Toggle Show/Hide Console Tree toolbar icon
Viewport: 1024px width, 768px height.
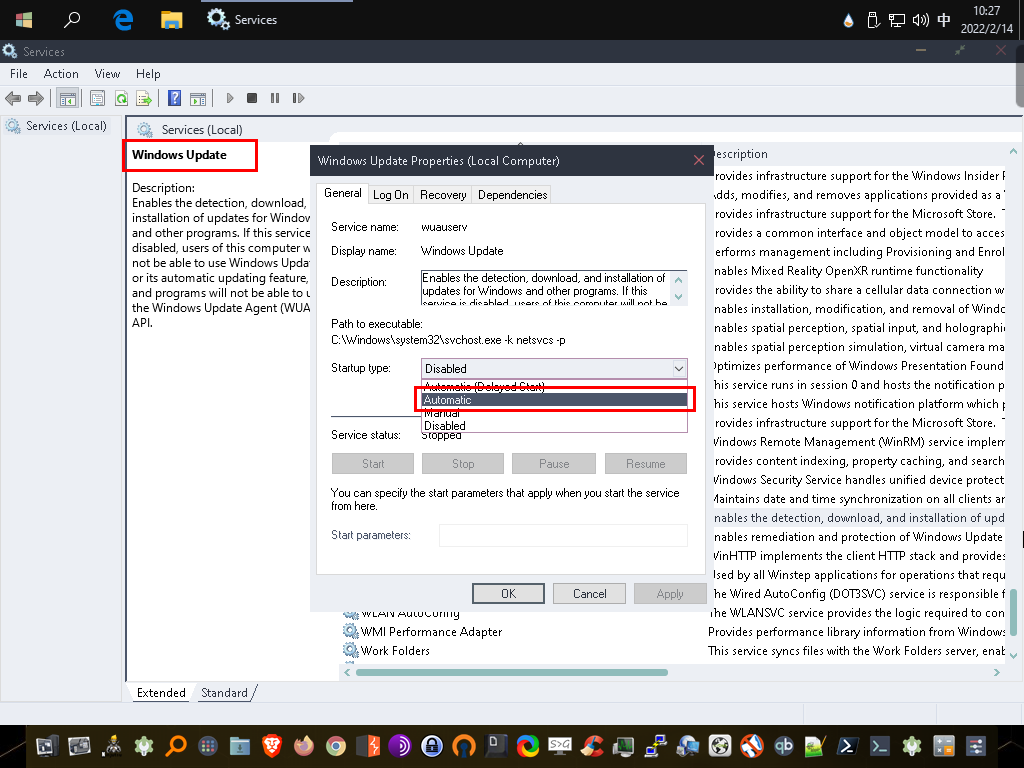click(x=68, y=99)
